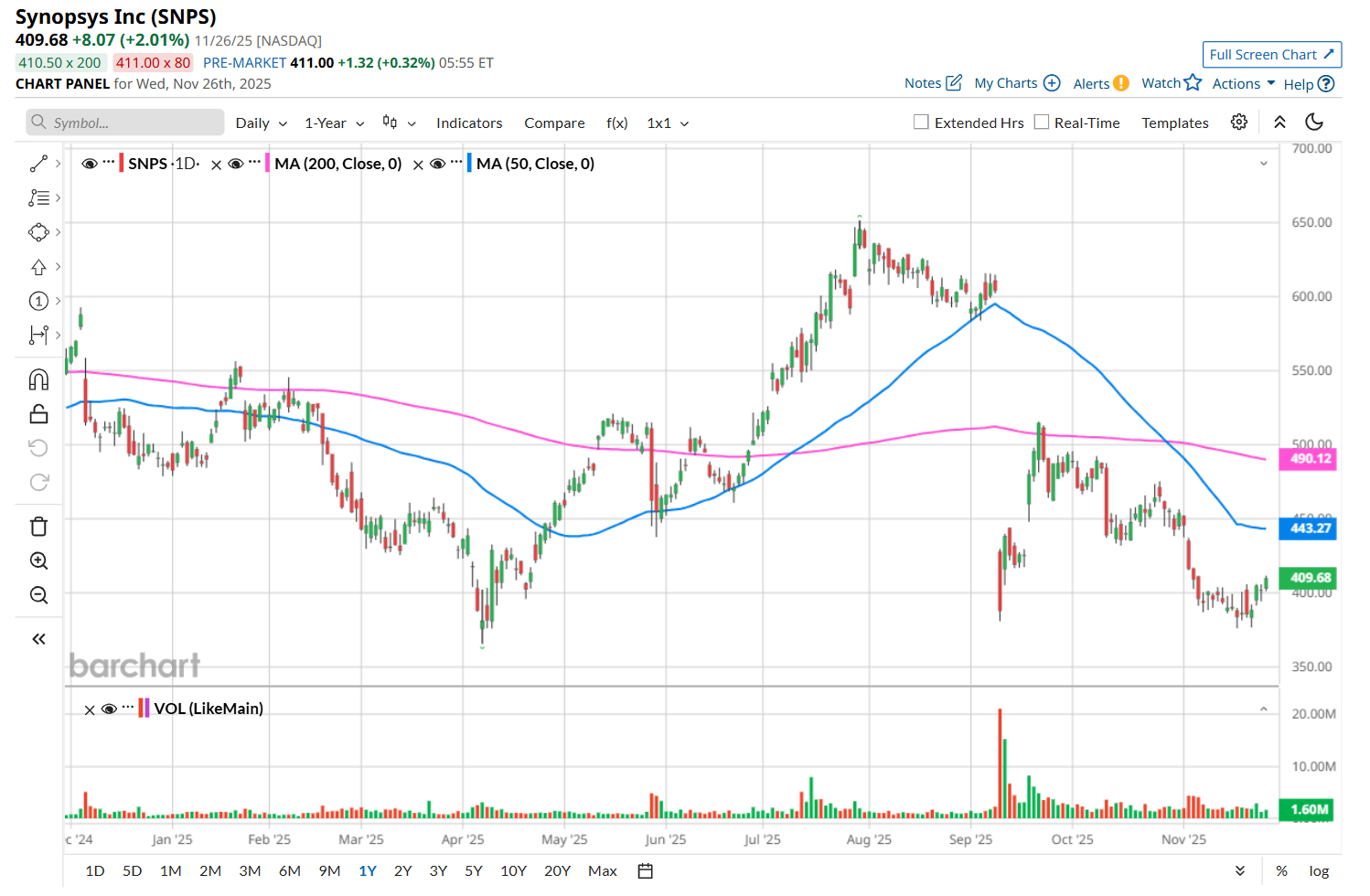The width and height of the screenshot is (1370, 896).
Task: Expand the Actions dropdown
Action: click(1244, 83)
